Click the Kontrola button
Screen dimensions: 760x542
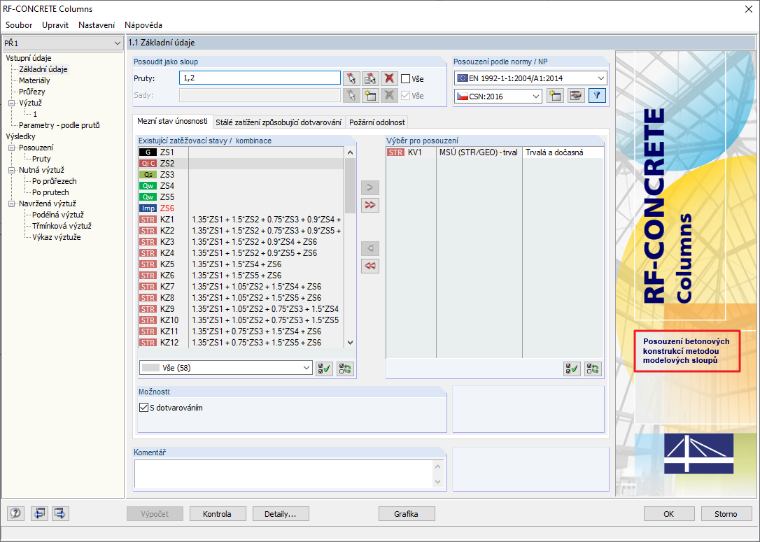click(217, 514)
